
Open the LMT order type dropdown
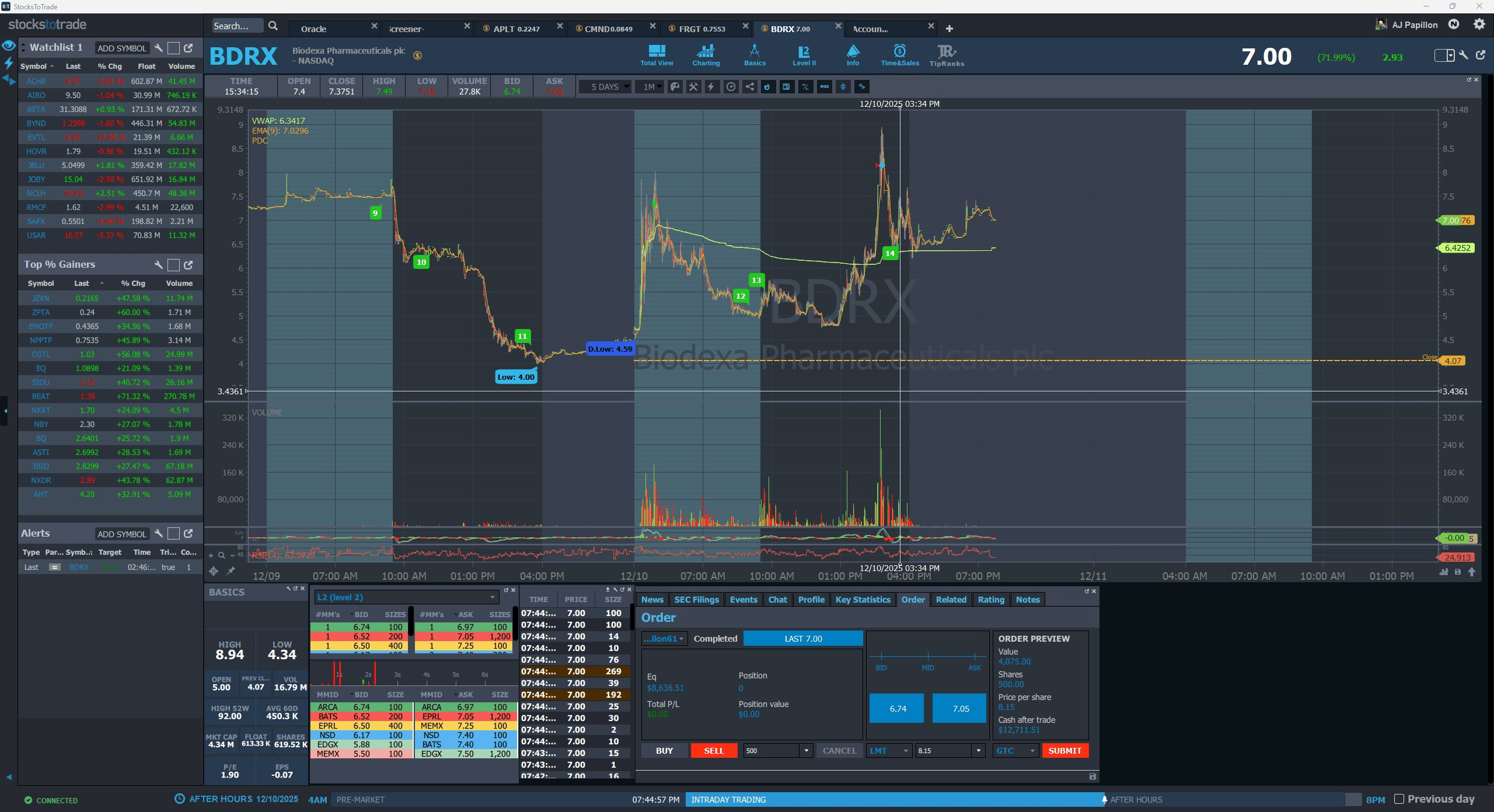(889, 751)
